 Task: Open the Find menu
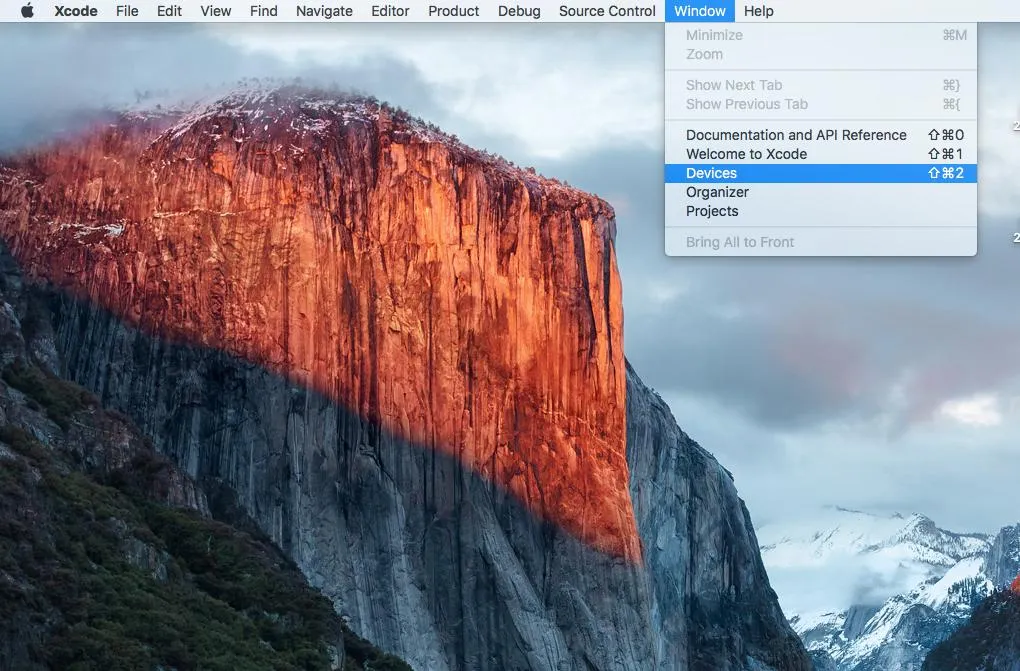tap(263, 11)
